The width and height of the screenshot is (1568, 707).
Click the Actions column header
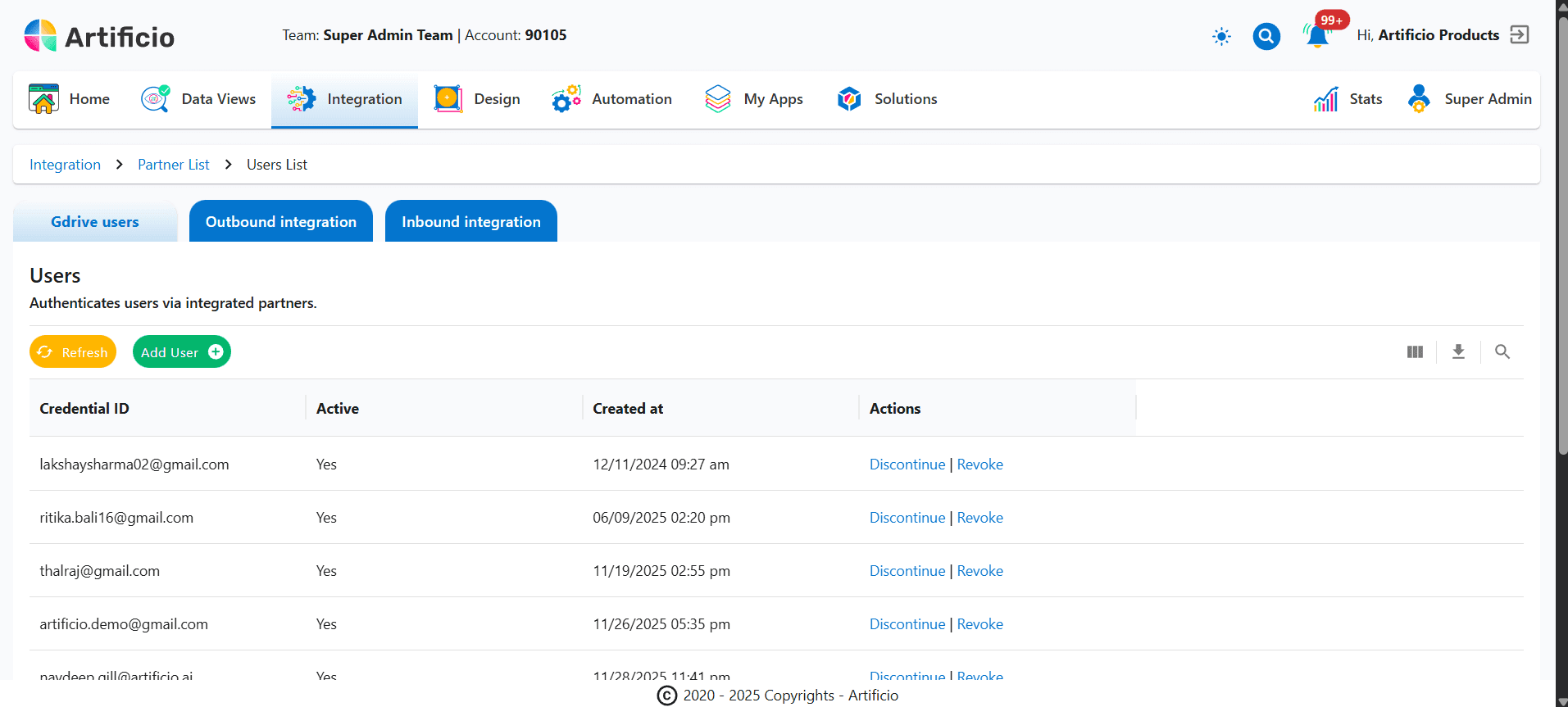pos(895,409)
